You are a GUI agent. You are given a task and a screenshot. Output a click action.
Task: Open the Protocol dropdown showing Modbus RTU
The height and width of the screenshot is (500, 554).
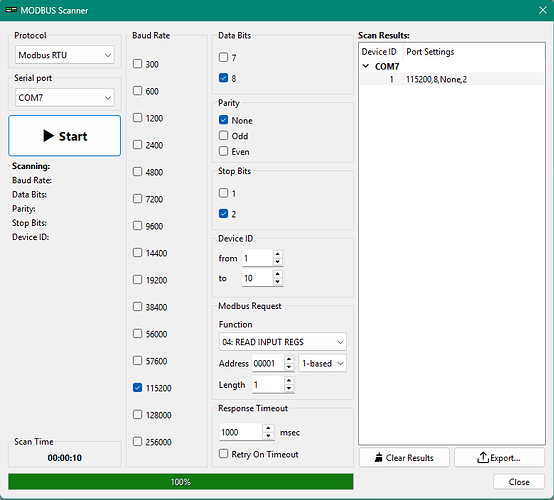(65, 55)
